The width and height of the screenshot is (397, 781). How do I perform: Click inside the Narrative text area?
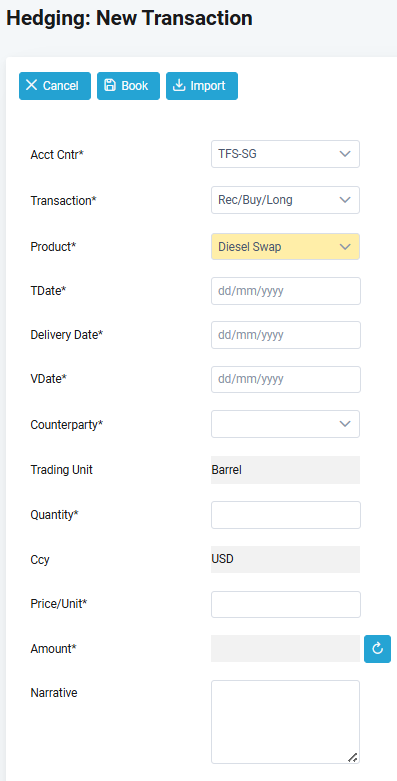coord(285,722)
